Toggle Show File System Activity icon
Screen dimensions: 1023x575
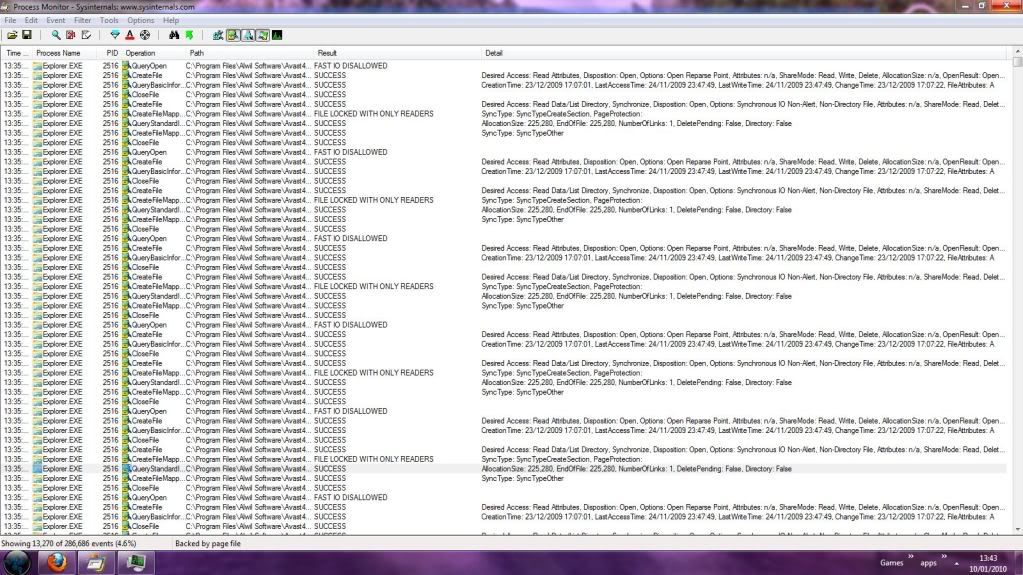(233, 35)
